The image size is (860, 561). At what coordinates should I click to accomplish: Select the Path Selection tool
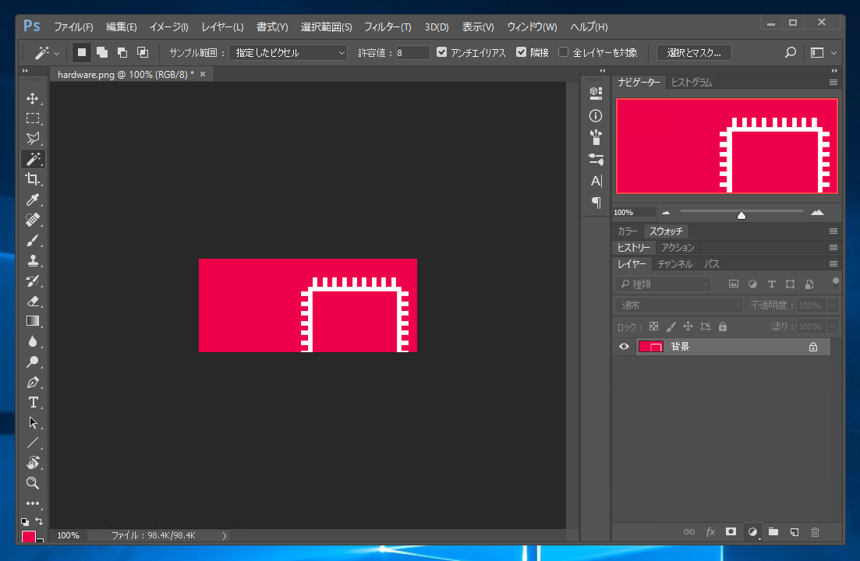pos(32,423)
